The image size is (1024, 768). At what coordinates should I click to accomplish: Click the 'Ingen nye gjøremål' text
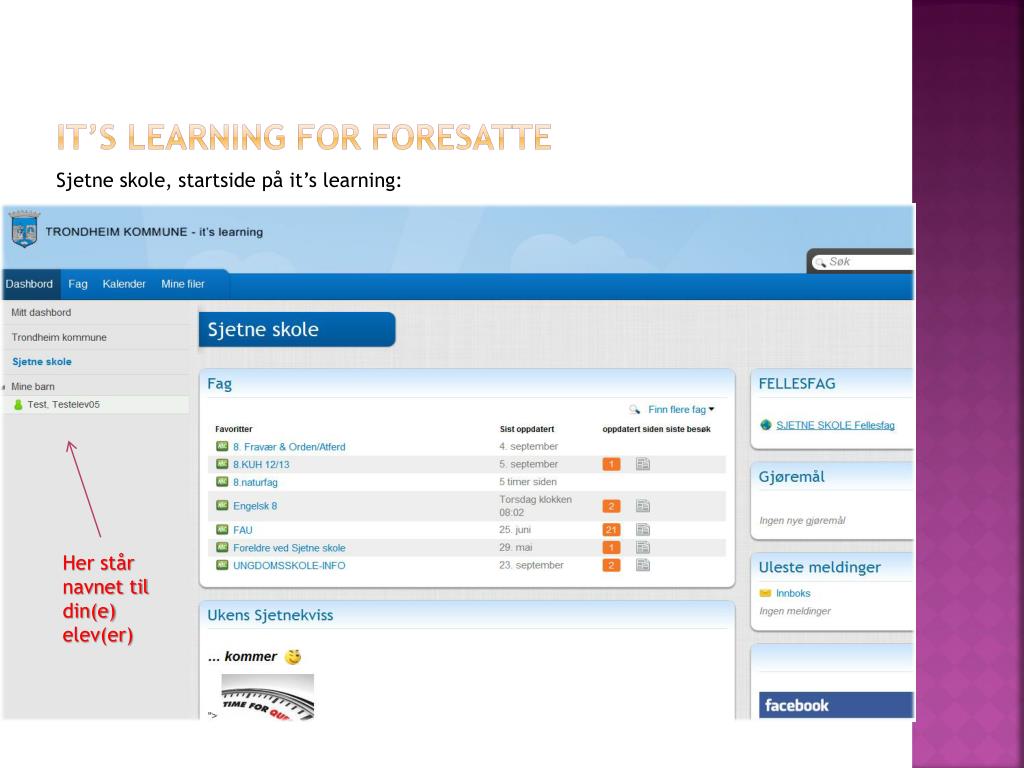pos(803,520)
